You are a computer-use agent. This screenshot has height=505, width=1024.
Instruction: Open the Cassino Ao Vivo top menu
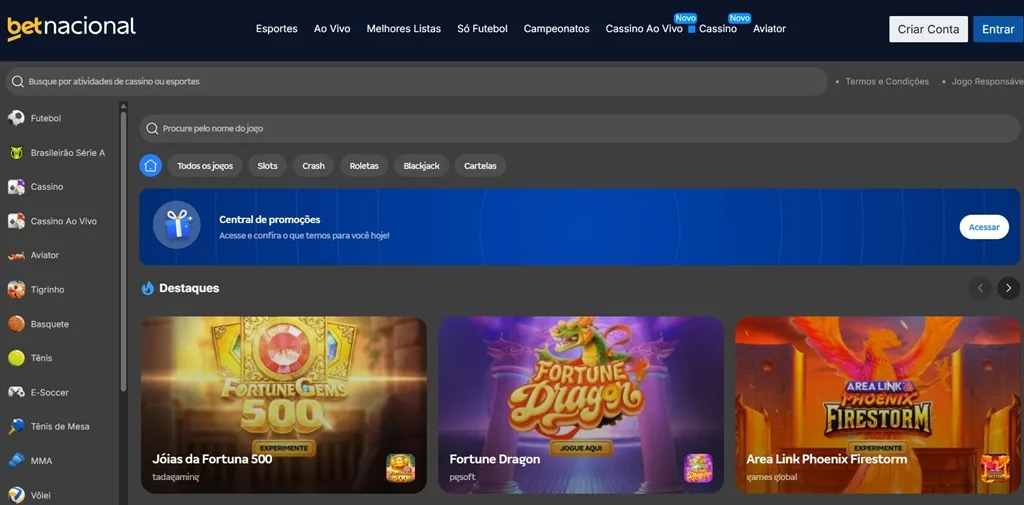(643, 29)
